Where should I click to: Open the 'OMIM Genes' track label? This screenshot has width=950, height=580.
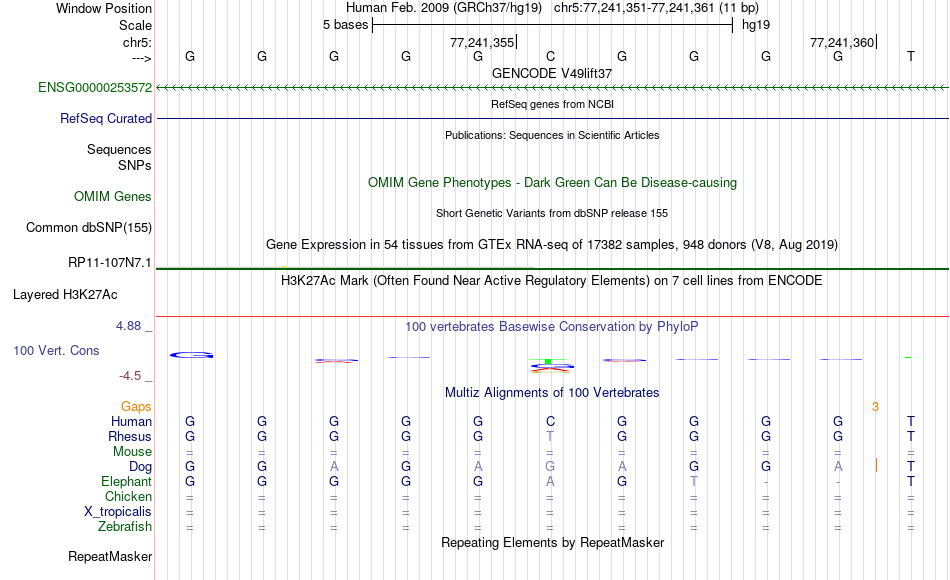[113, 196]
